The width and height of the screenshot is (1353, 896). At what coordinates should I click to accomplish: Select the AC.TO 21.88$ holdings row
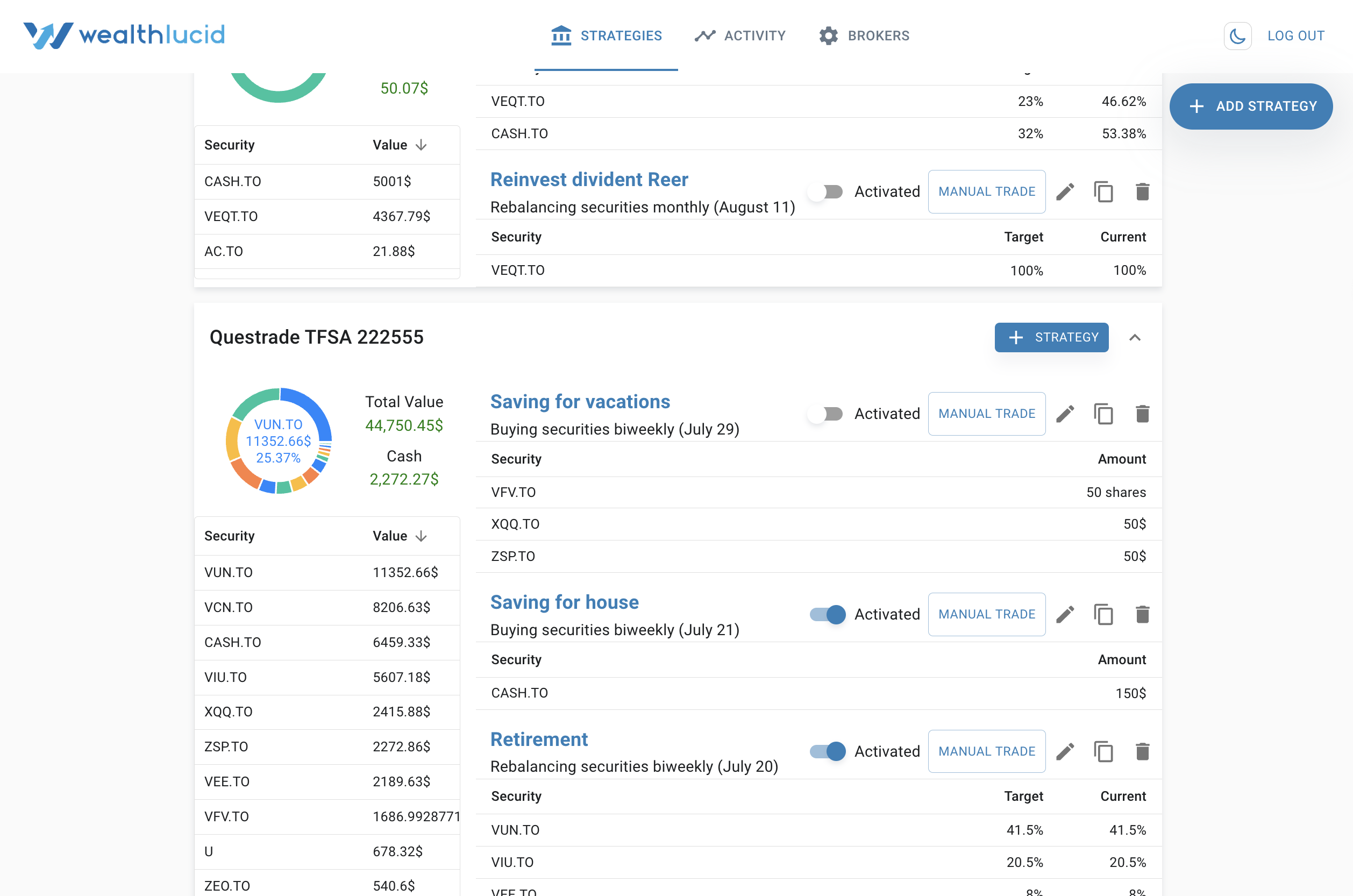327,252
